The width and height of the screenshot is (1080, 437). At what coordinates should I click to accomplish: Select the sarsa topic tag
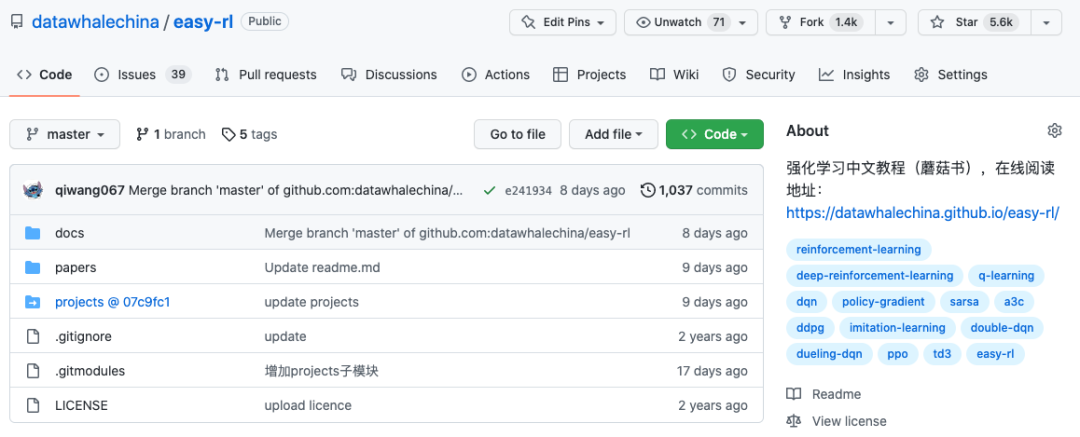[x=964, y=302]
